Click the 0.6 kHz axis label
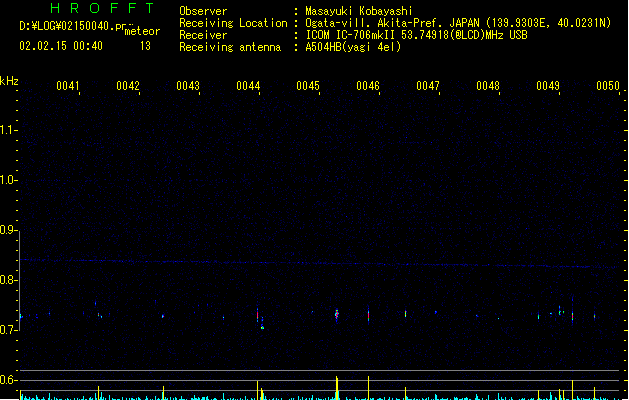The width and height of the screenshot is (629, 400). tap(8, 380)
